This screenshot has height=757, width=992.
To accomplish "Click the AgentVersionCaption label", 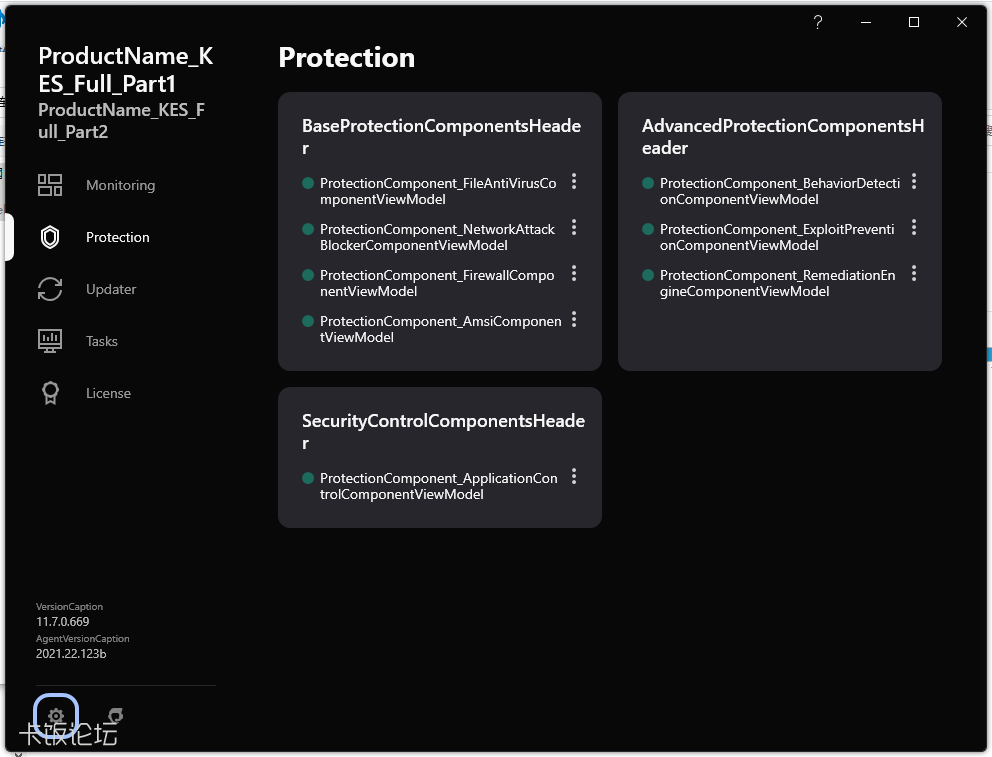I will 82,639.
